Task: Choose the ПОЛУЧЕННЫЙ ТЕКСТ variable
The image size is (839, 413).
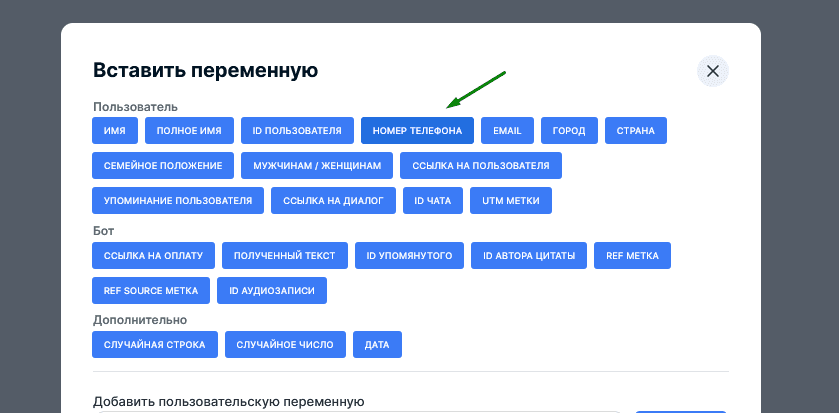Action: click(285, 256)
